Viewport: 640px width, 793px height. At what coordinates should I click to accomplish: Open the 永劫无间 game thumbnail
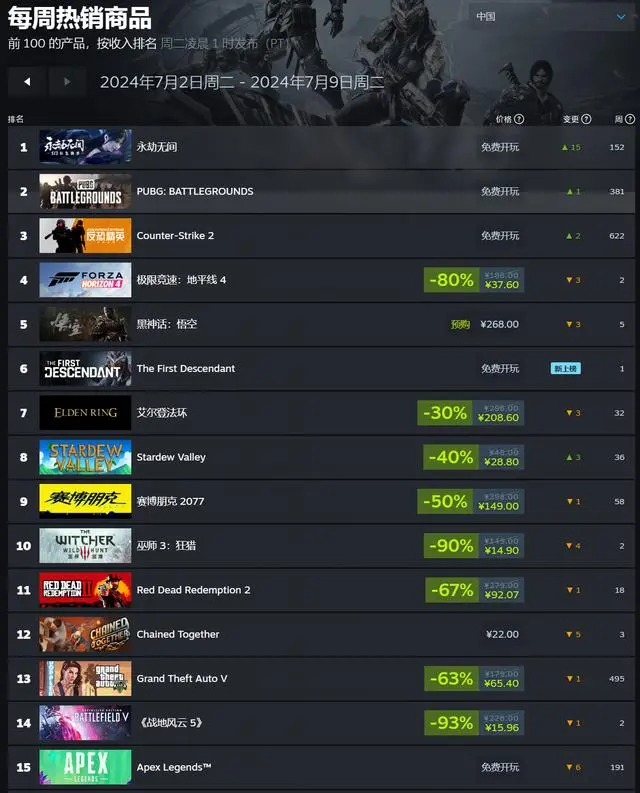pos(86,147)
